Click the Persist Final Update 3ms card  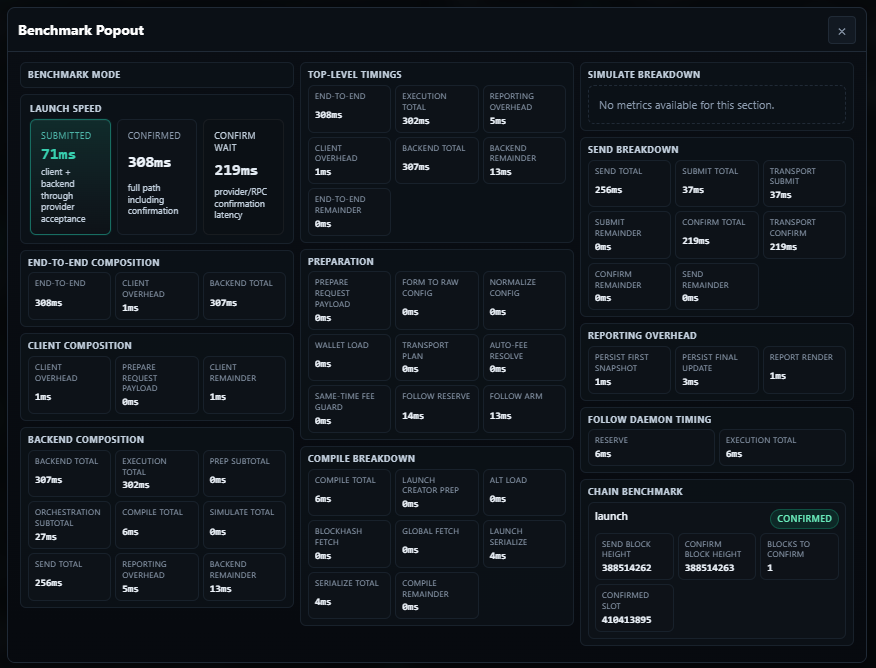[x=717, y=370]
